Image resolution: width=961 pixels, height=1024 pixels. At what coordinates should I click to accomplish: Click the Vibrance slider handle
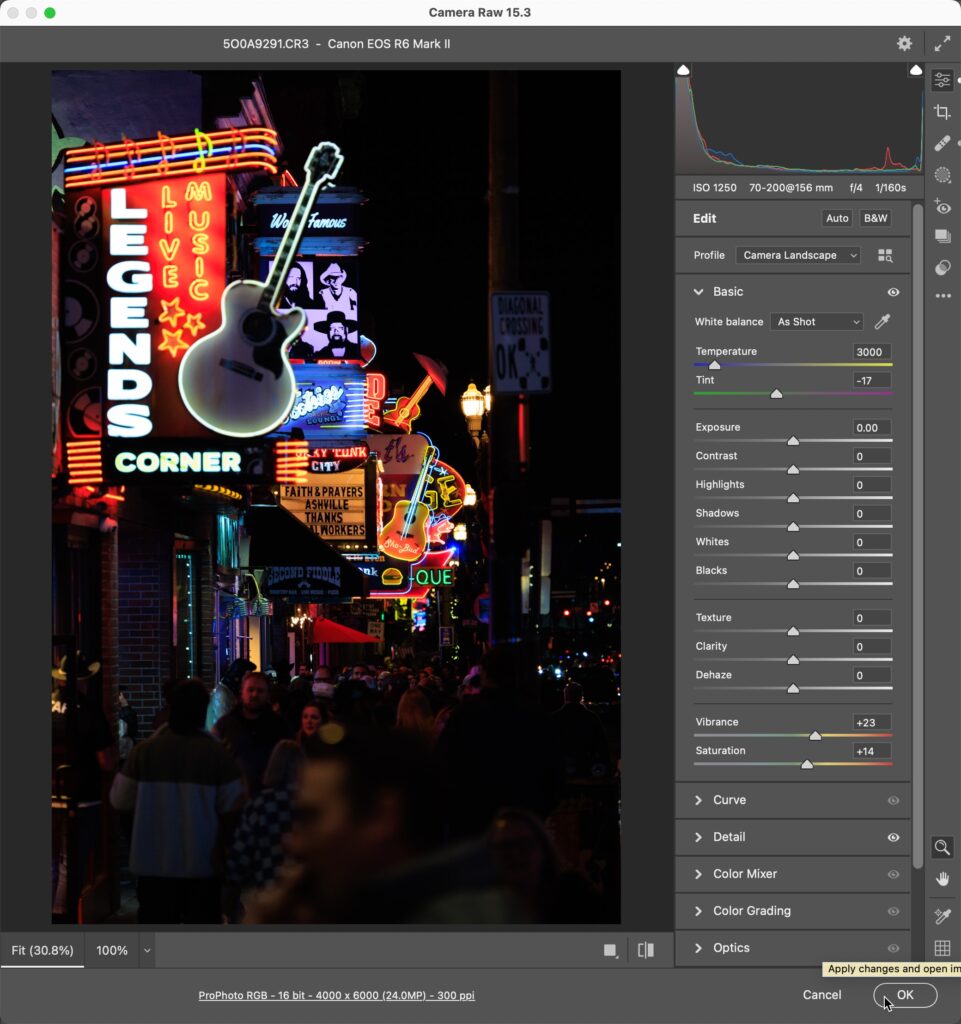[x=815, y=736]
